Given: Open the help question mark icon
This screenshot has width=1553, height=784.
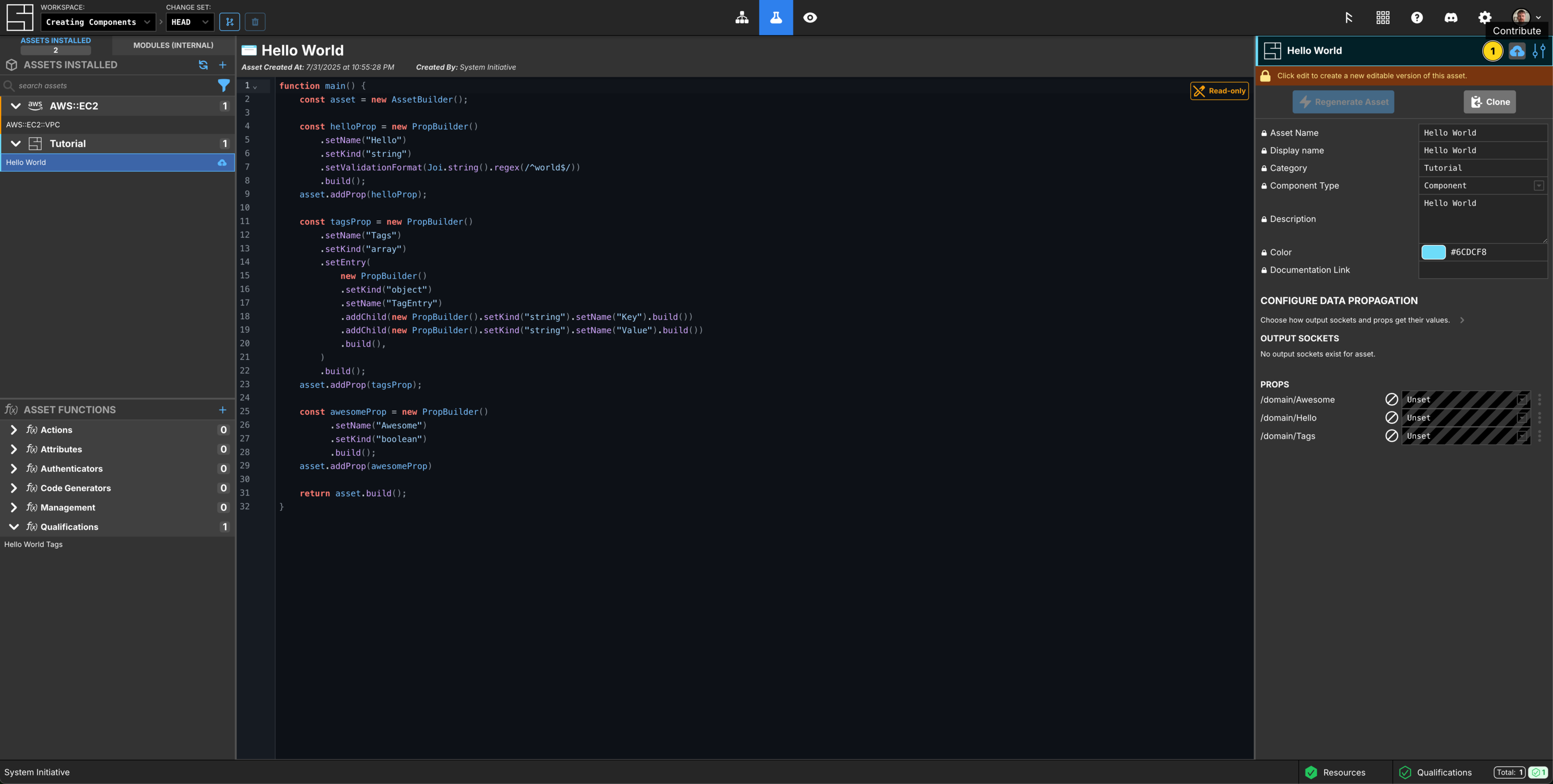Looking at the screenshot, I should pyautogui.click(x=1417, y=17).
